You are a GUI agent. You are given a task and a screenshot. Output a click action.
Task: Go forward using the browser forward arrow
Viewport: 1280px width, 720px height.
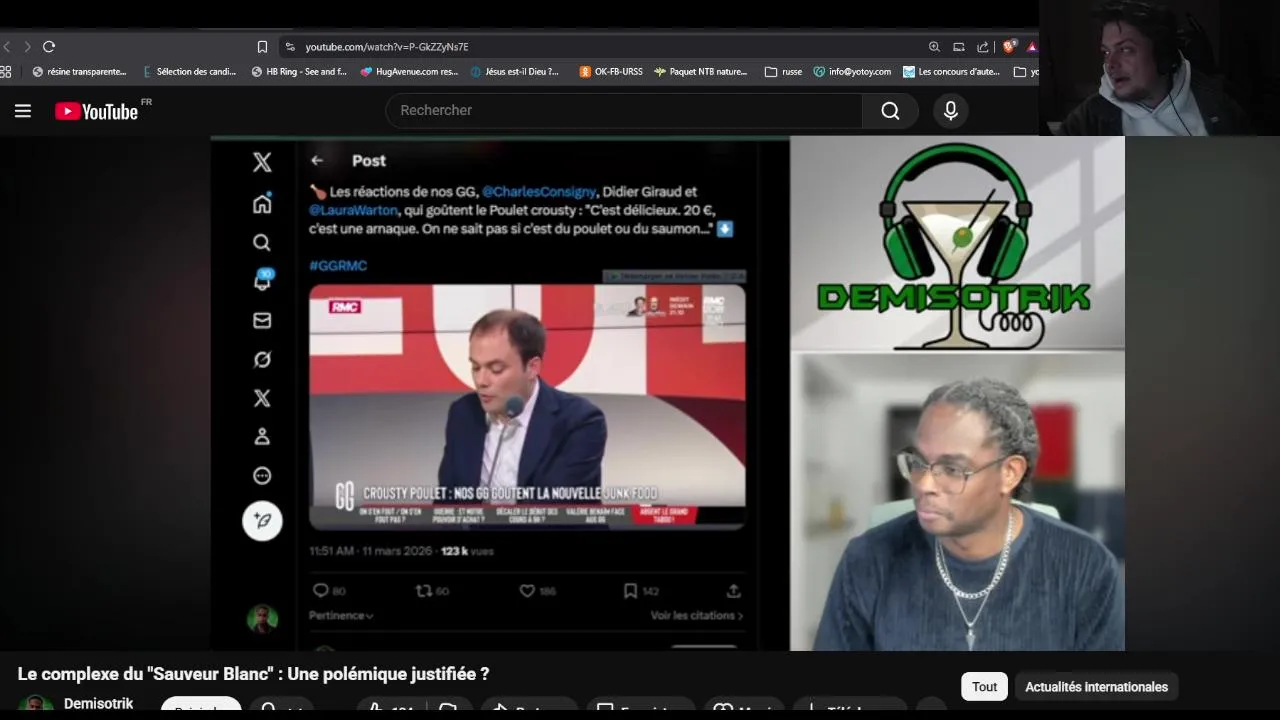(x=27, y=46)
